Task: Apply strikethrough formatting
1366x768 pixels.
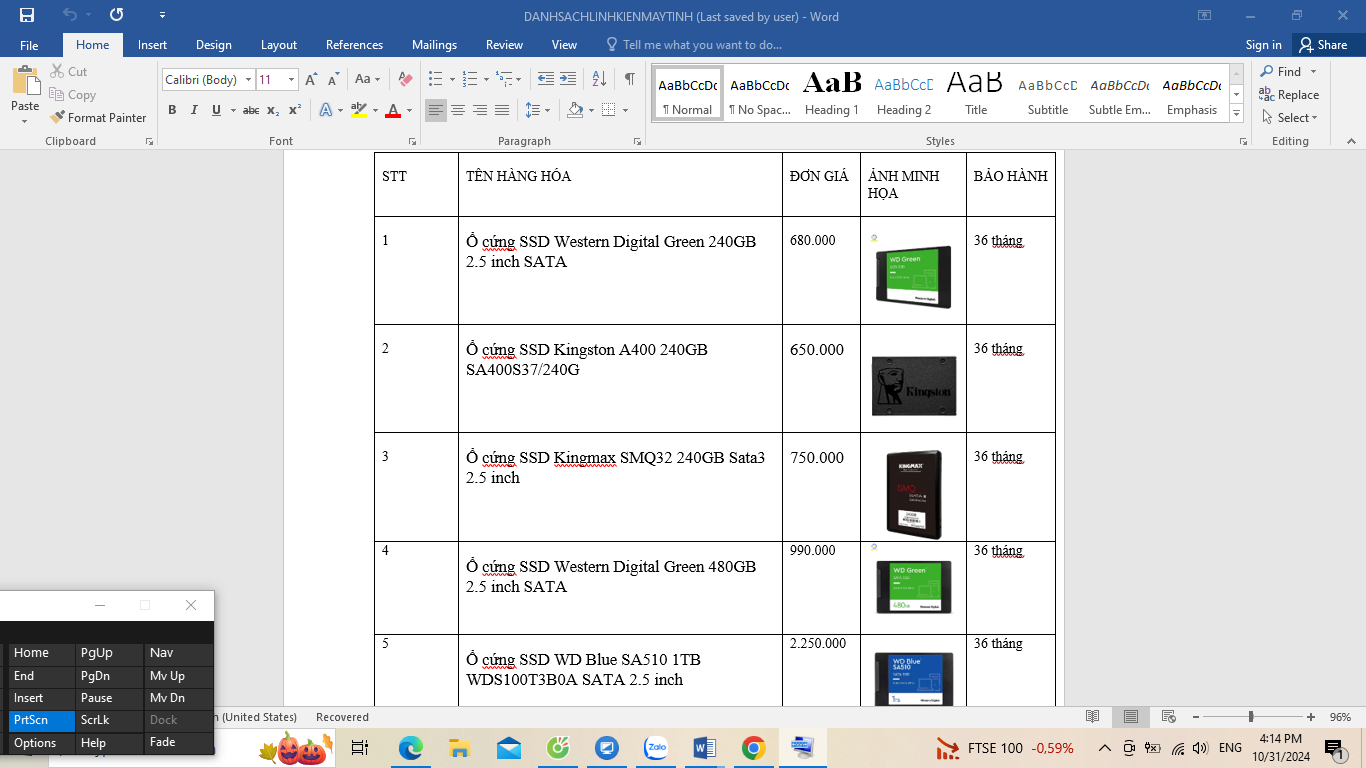Action: click(x=251, y=109)
